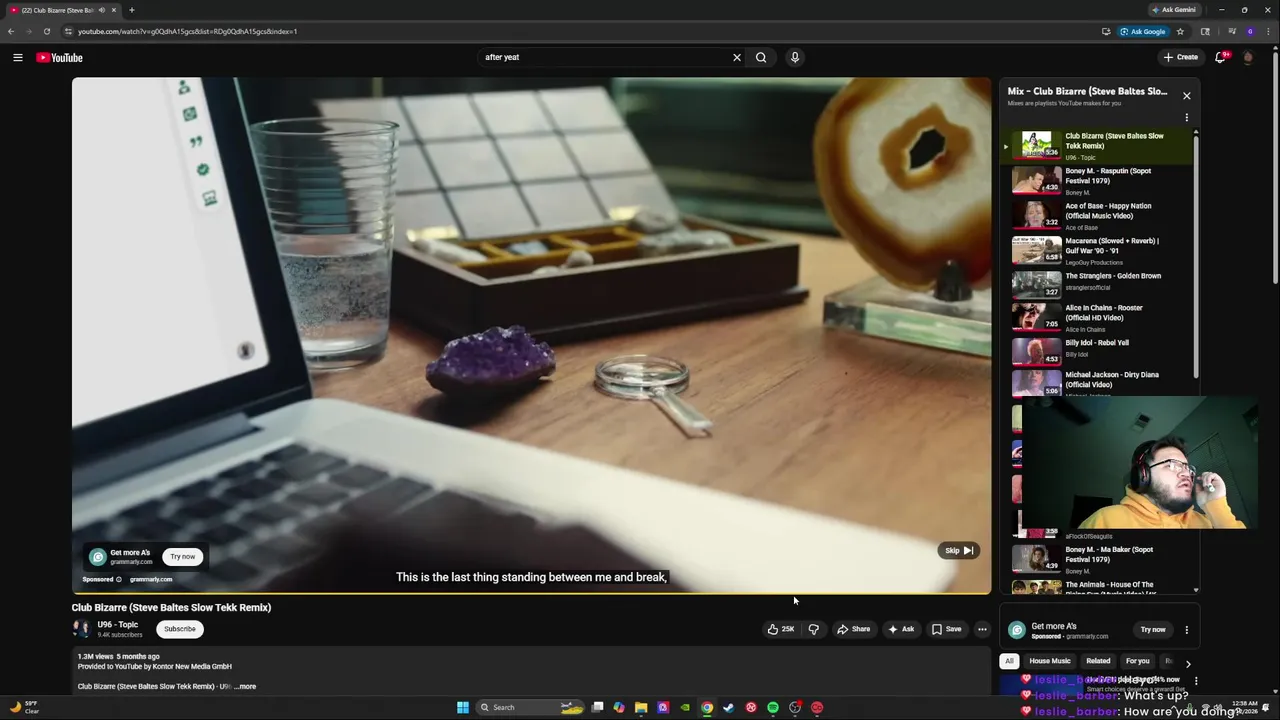Click Try now on video ad overlay
1280x720 pixels.
(183, 556)
